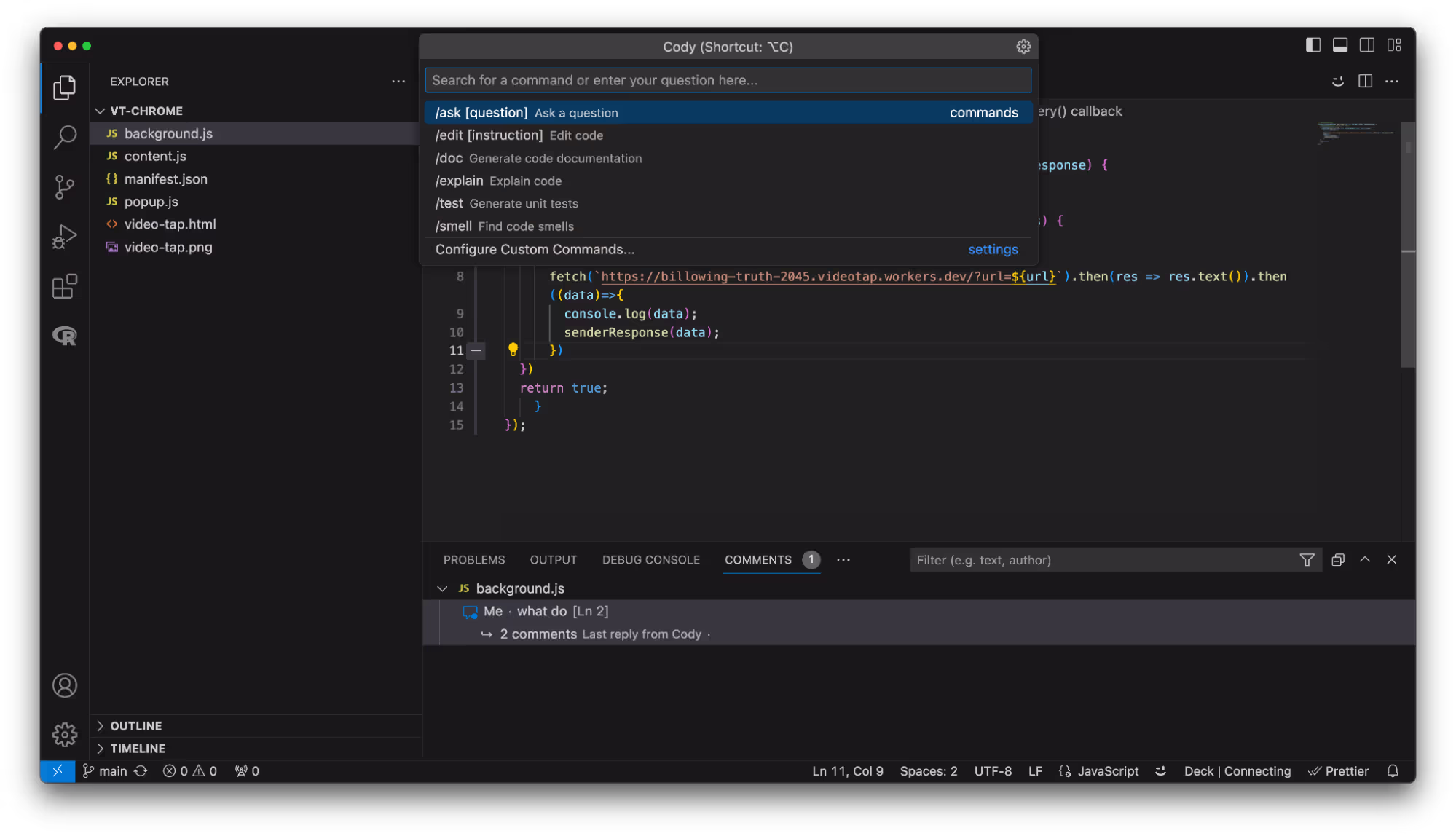Click the remote window indicator in status bar
The width and height of the screenshot is (1456, 836).
[58, 770]
